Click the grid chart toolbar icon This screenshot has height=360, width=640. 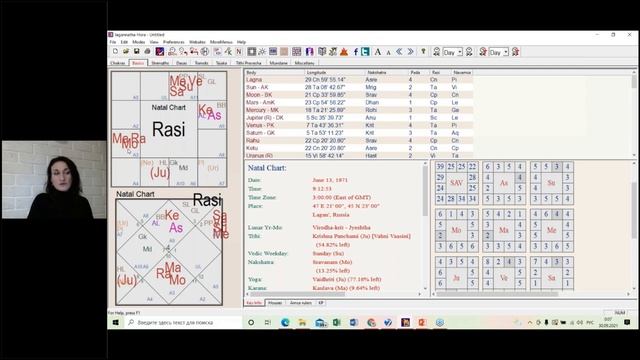(296, 51)
